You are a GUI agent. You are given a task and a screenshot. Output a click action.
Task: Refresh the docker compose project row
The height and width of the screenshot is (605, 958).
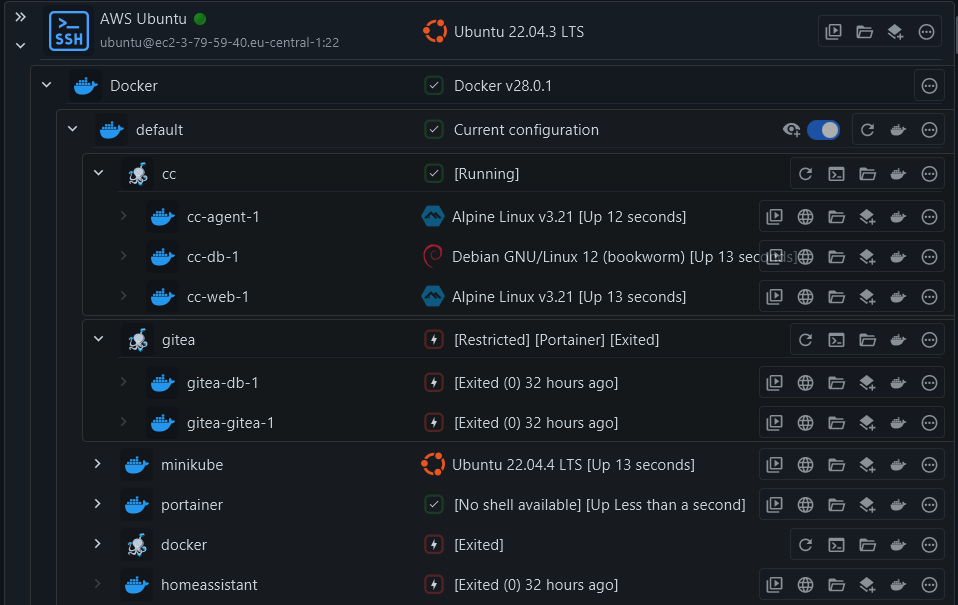click(805, 545)
